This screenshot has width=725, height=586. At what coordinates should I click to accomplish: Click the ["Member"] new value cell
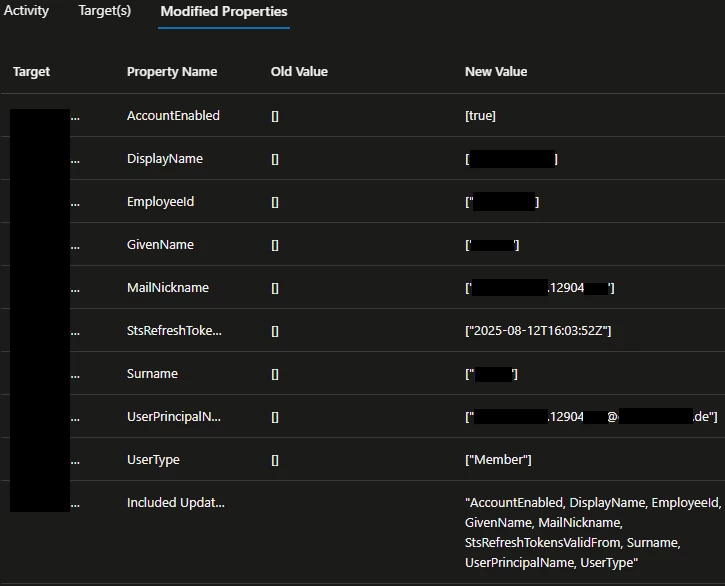pyautogui.click(x=498, y=460)
